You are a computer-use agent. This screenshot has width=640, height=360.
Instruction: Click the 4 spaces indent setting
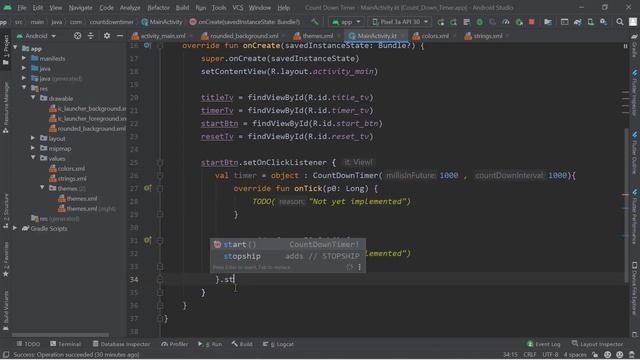click(x=575, y=355)
